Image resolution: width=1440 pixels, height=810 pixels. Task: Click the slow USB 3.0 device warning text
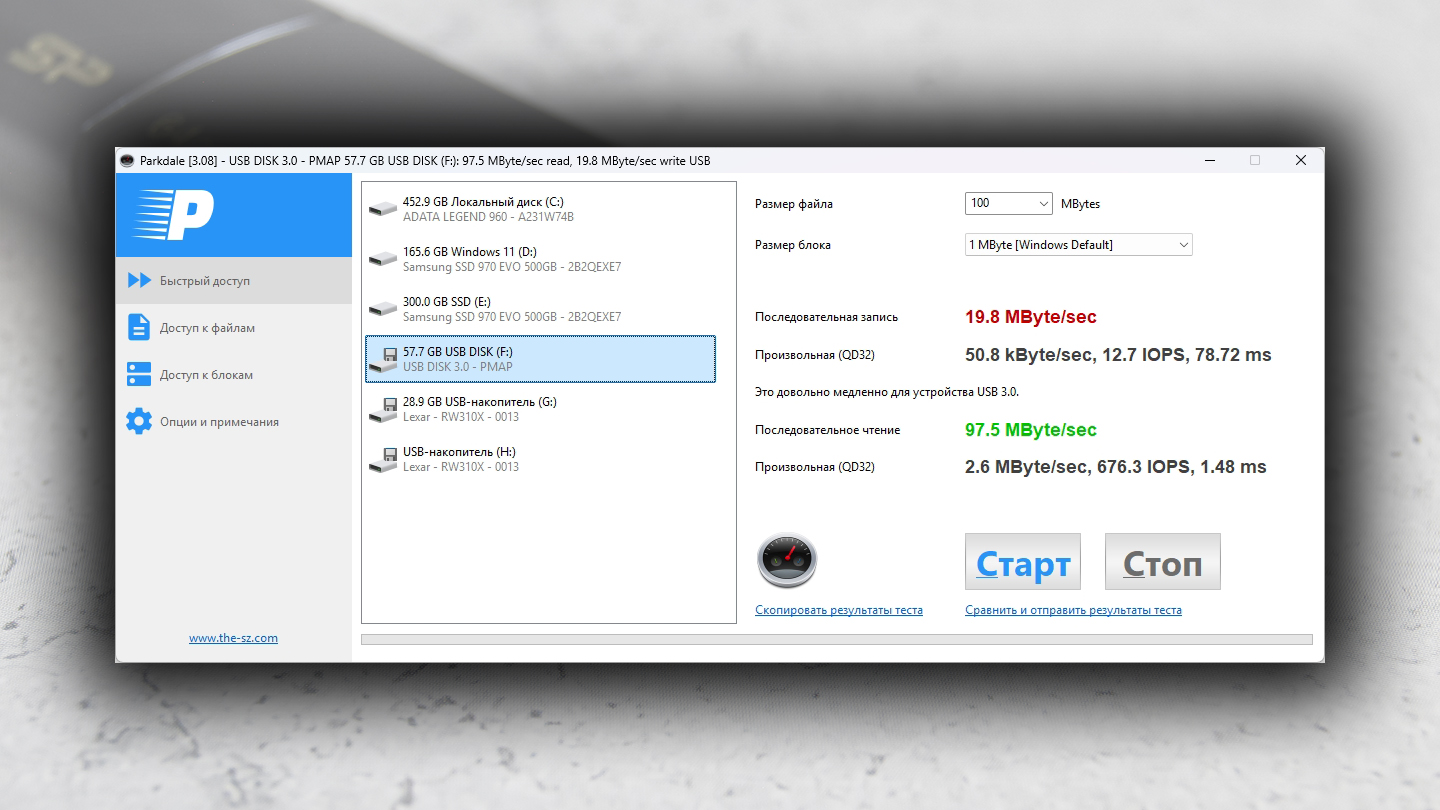point(887,392)
